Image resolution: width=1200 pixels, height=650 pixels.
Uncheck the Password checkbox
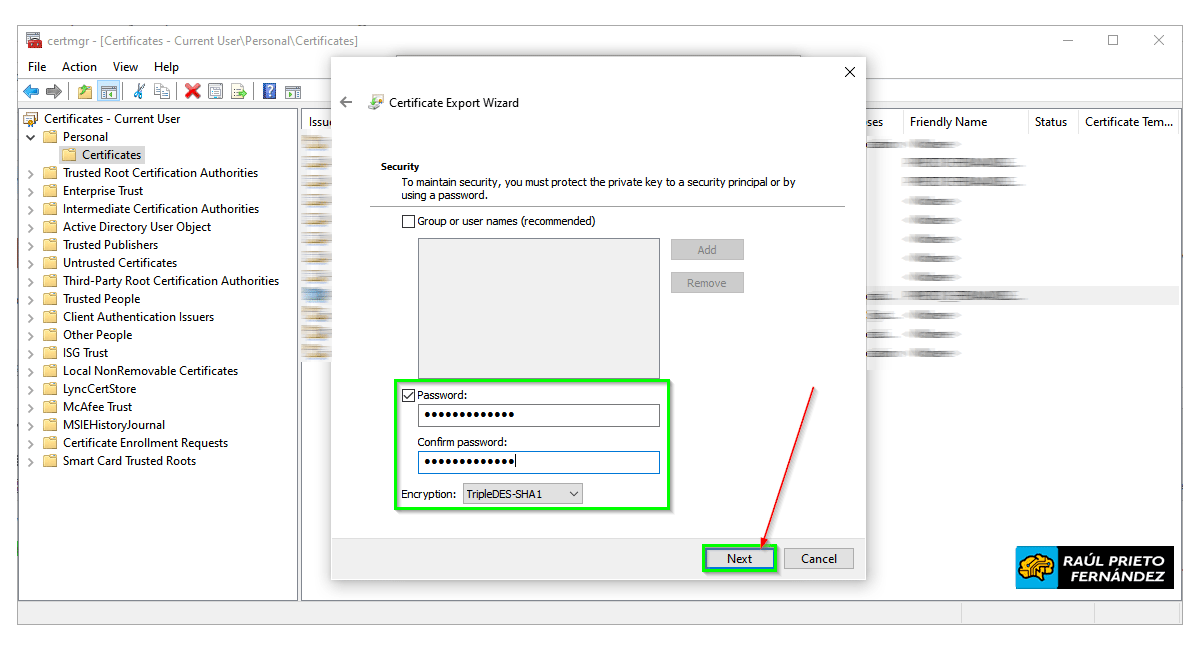pos(408,395)
